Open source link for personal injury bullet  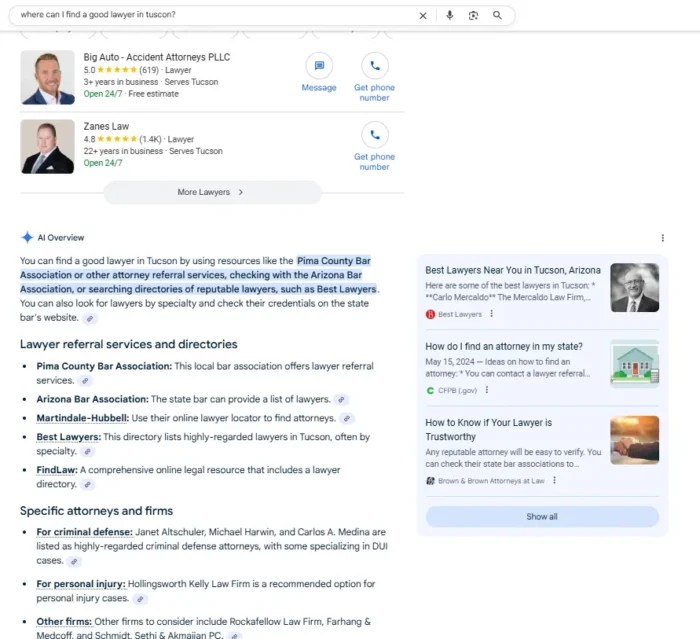[140, 599]
